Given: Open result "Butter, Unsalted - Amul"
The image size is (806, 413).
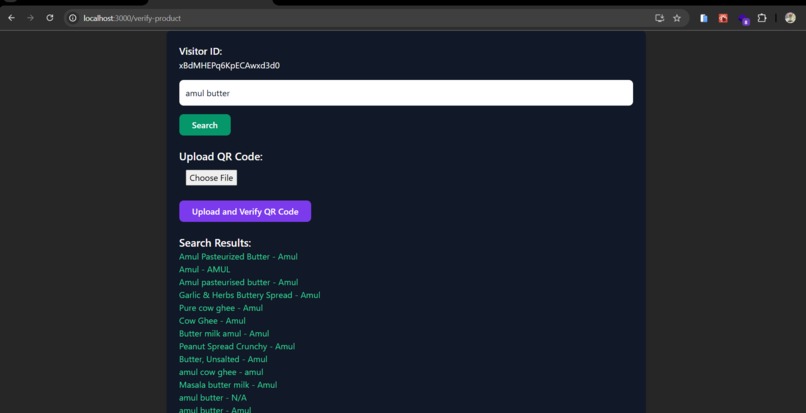Looking at the screenshot, I should (223, 360).
